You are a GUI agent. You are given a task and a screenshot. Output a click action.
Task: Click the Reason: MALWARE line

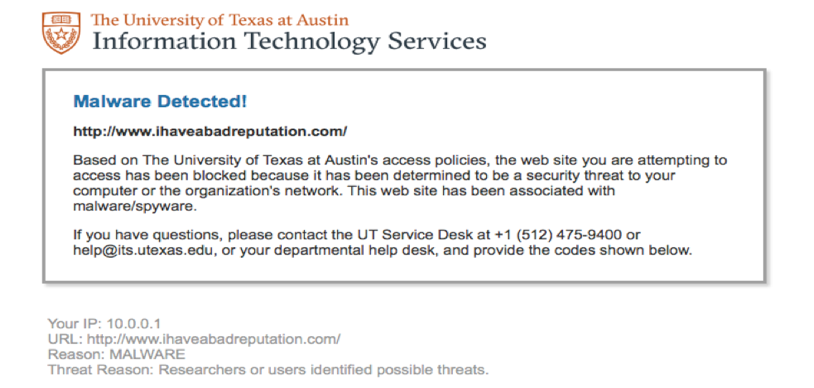pyautogui.click(x=116, y=355)
